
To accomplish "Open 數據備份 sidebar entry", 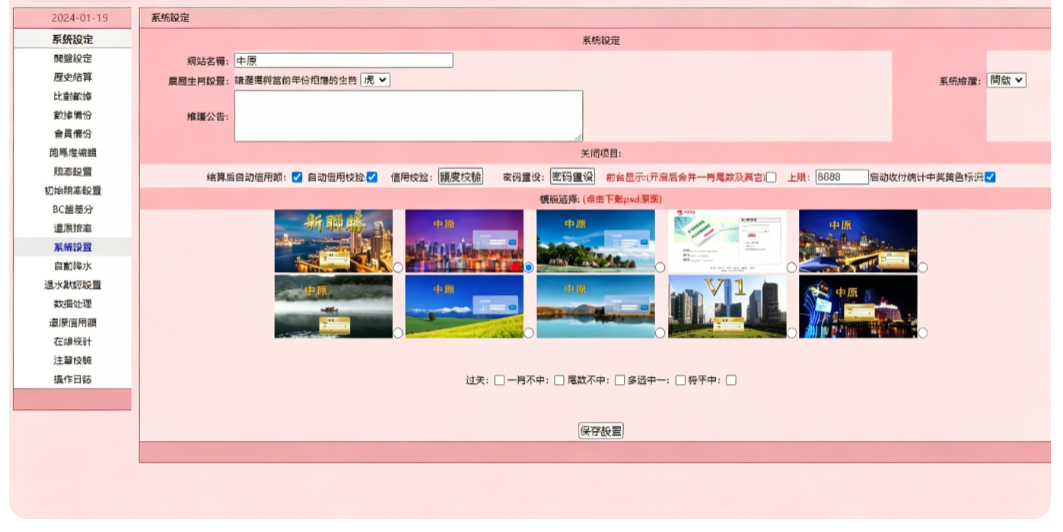I will click(73, 115).
